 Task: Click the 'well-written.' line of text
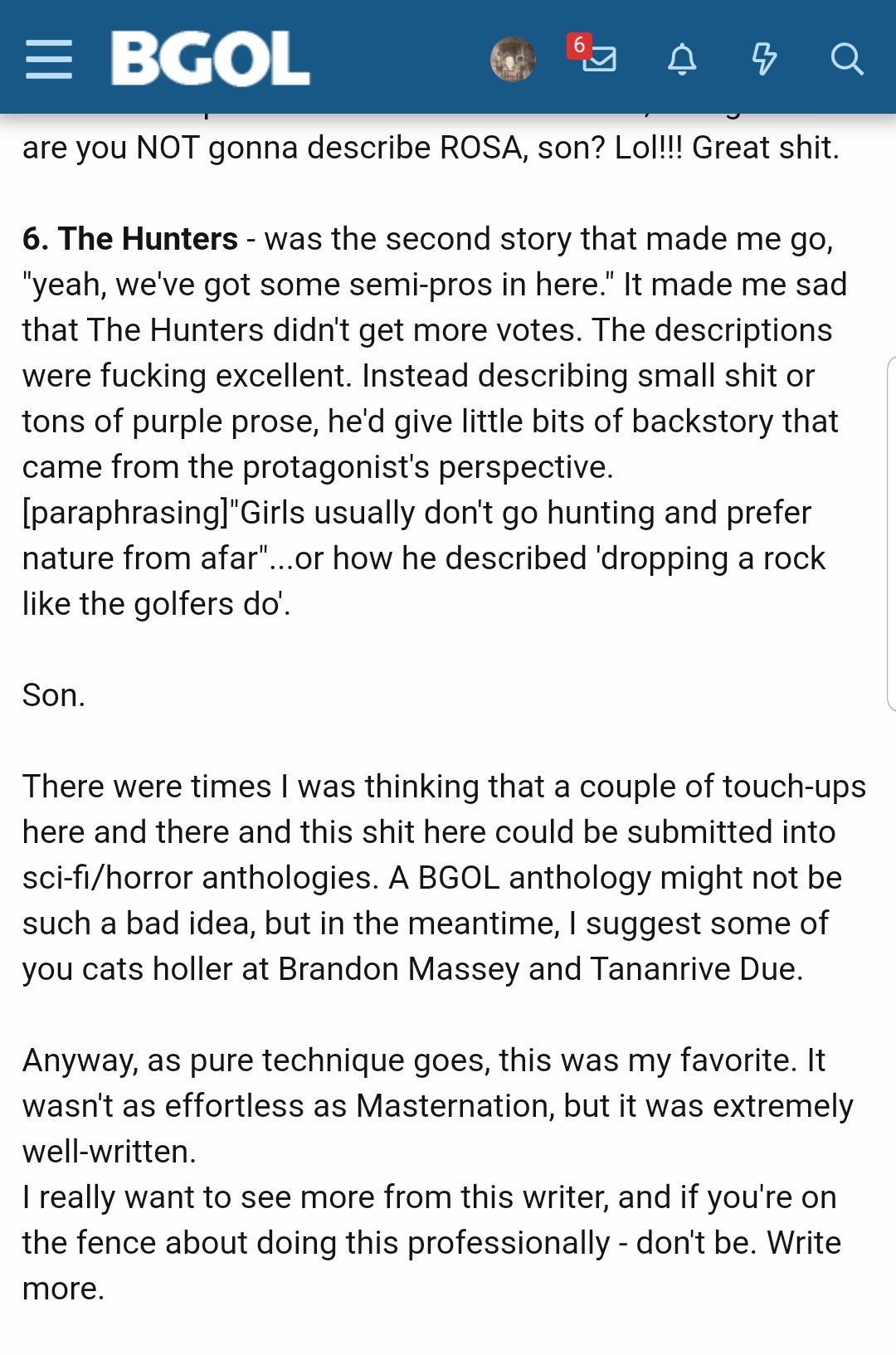click(110, 1152)
